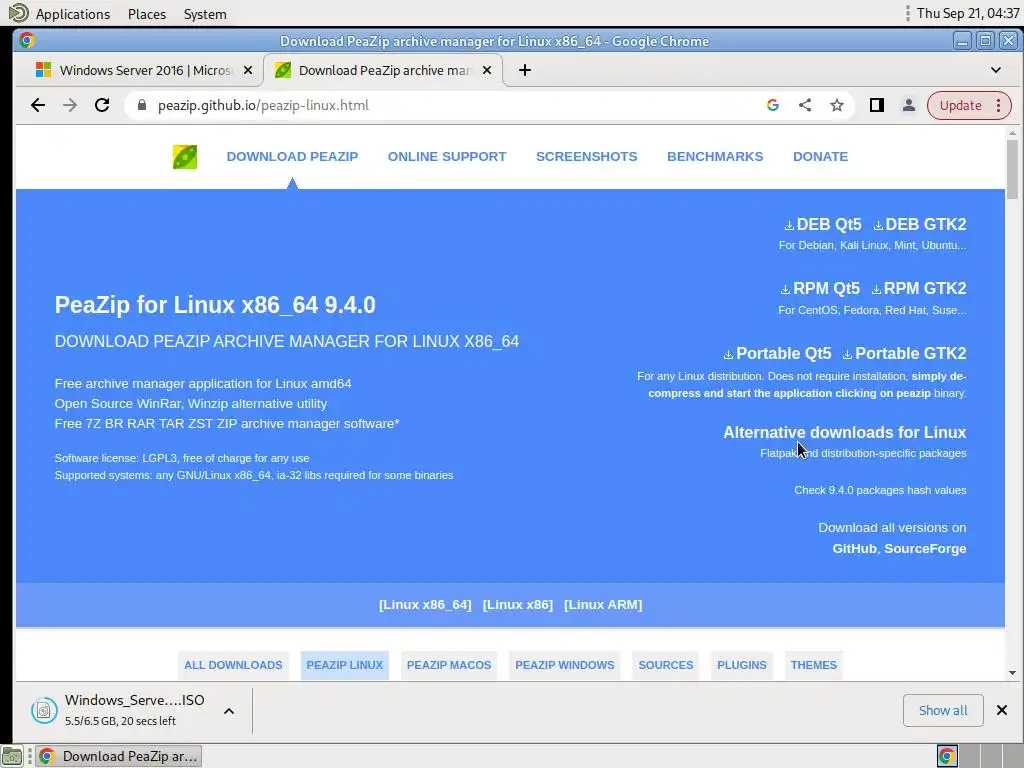
Task: Download the DEB GTK2 package
Action: pos(920,225)
